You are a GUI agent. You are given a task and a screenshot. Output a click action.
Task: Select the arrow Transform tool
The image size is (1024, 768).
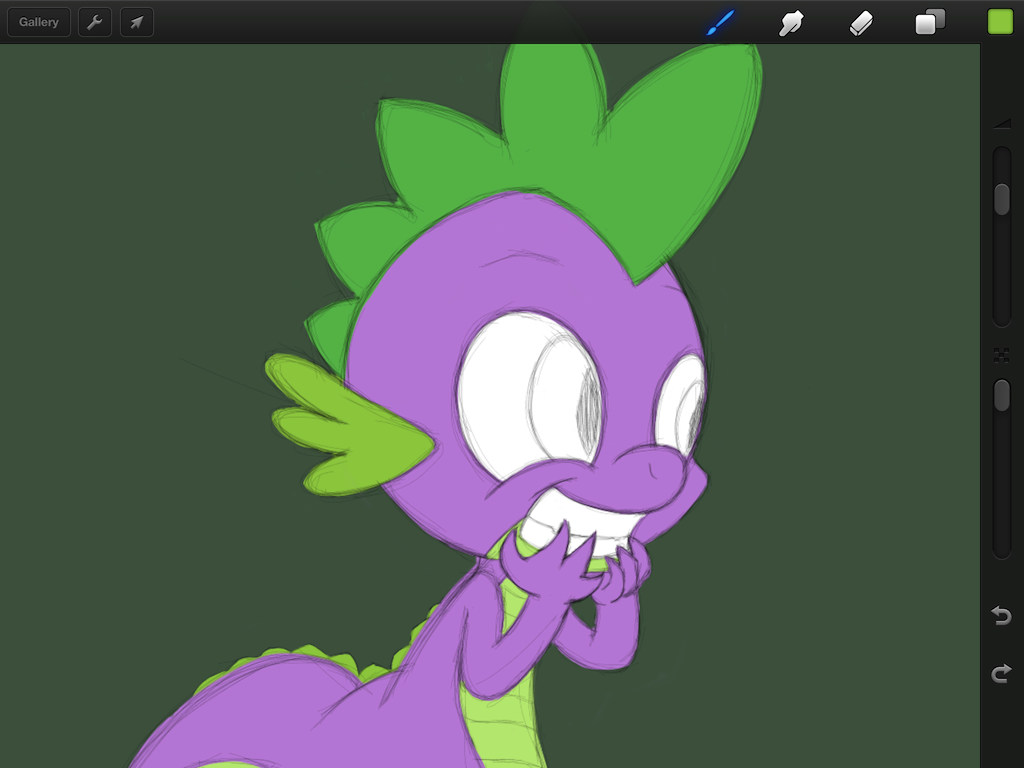(137, 22)
